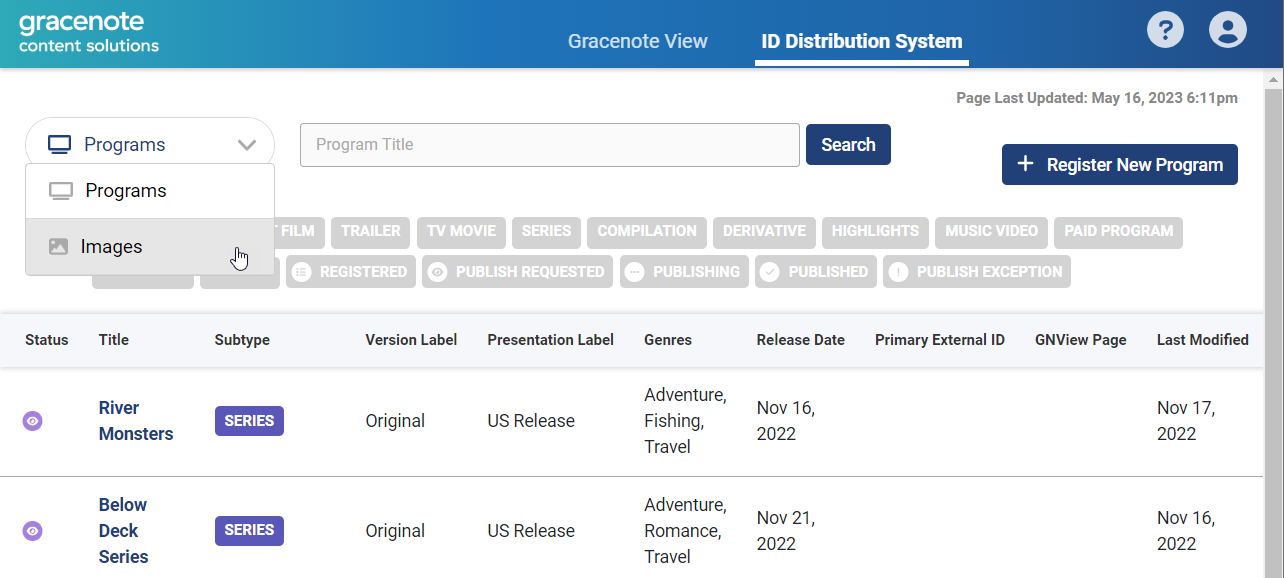The width and height of the screenshot is (1284, 578).
Task: Switch to the Gracenote View tab
Action: [x=637, y=41]
